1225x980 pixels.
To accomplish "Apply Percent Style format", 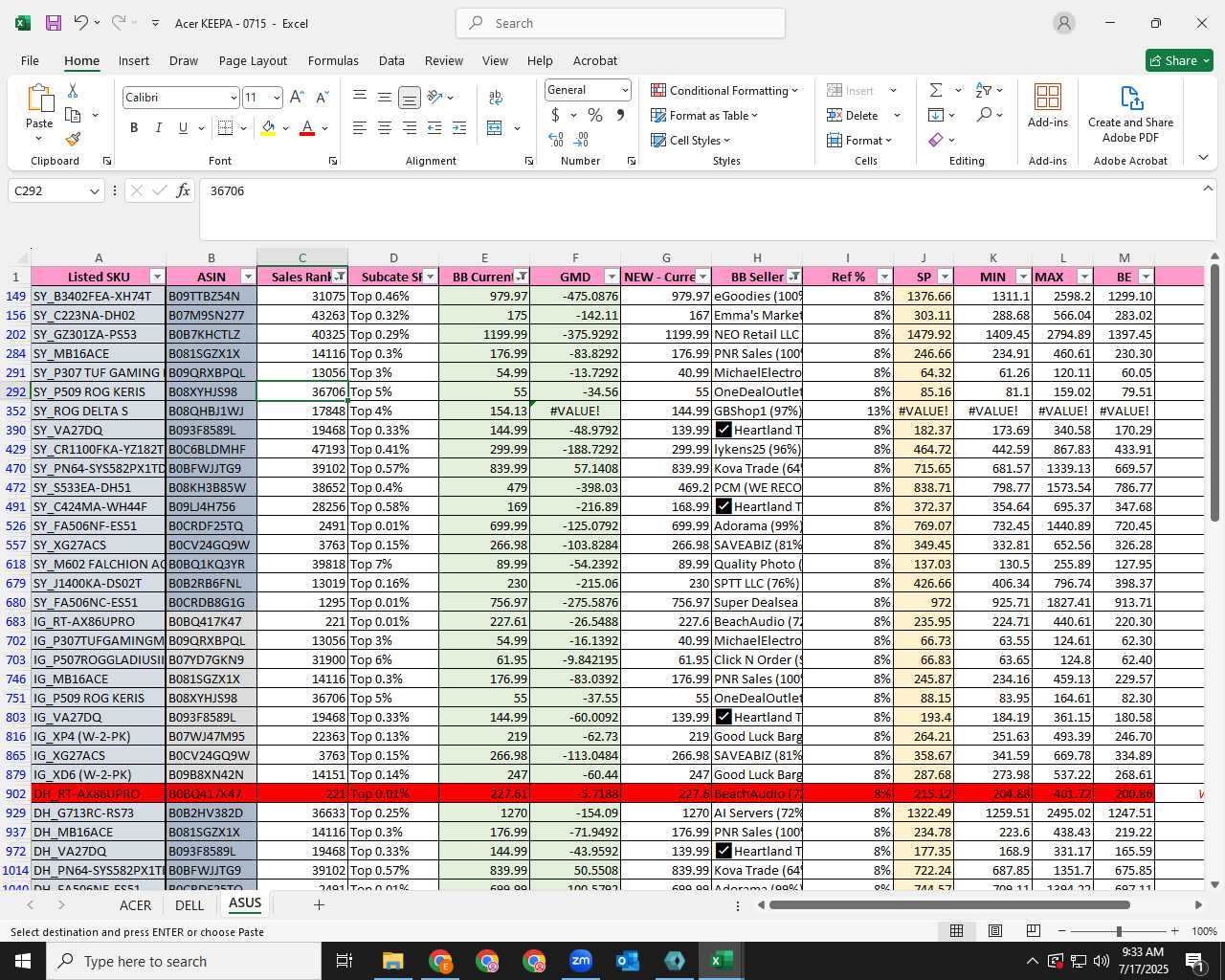I will [595, 115].
